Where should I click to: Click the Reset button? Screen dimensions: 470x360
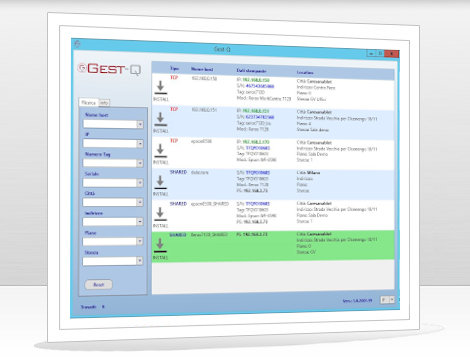[98, 285]
